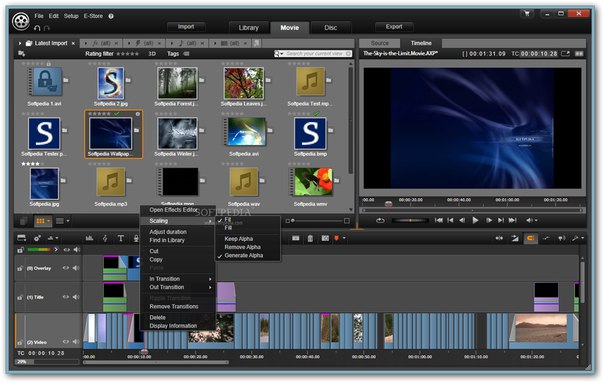This screenshot has height=383, width=604.
Task: Click the application film reel logo
Action: (21, 21)
